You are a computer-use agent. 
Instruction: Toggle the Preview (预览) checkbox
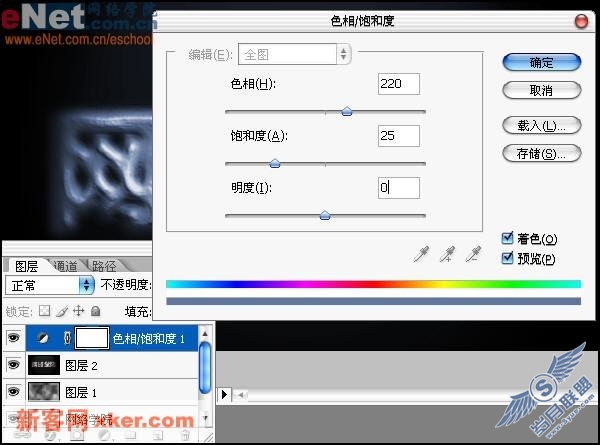pyautogui.click(x=507, y=258)
